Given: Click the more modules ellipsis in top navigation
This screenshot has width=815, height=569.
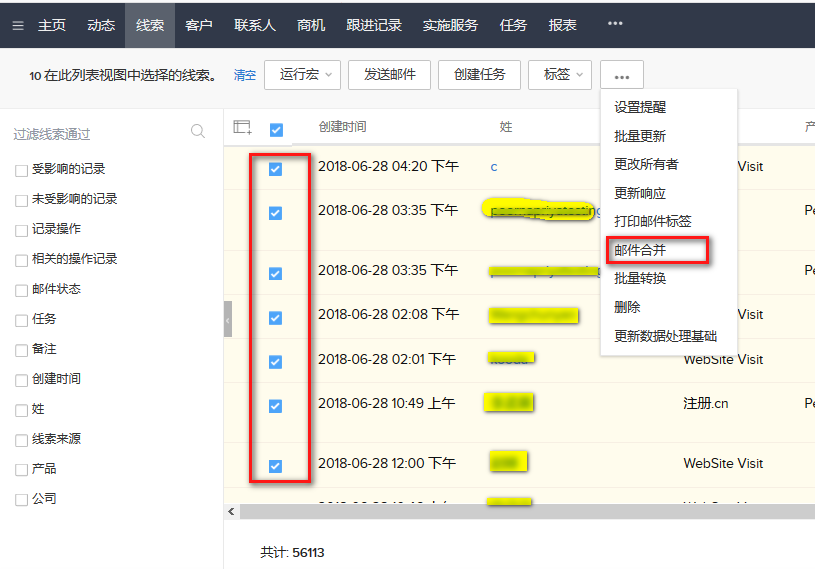Looking at the screenshot, I should click(x=615, y=25).
